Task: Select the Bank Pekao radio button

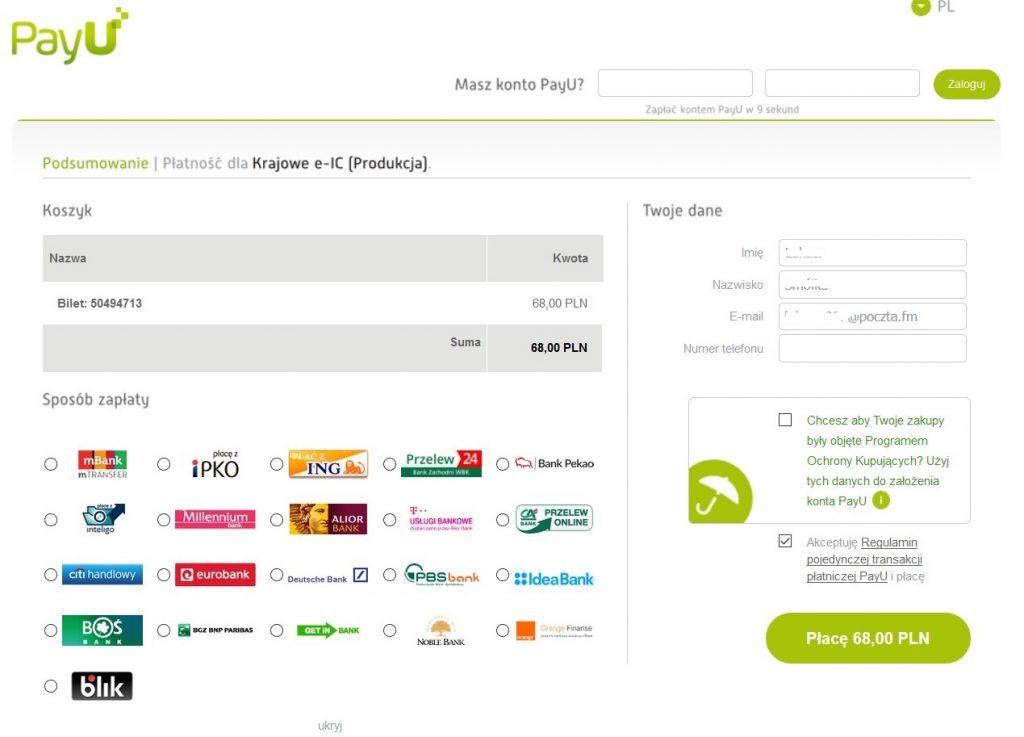Action: (502, 464)
